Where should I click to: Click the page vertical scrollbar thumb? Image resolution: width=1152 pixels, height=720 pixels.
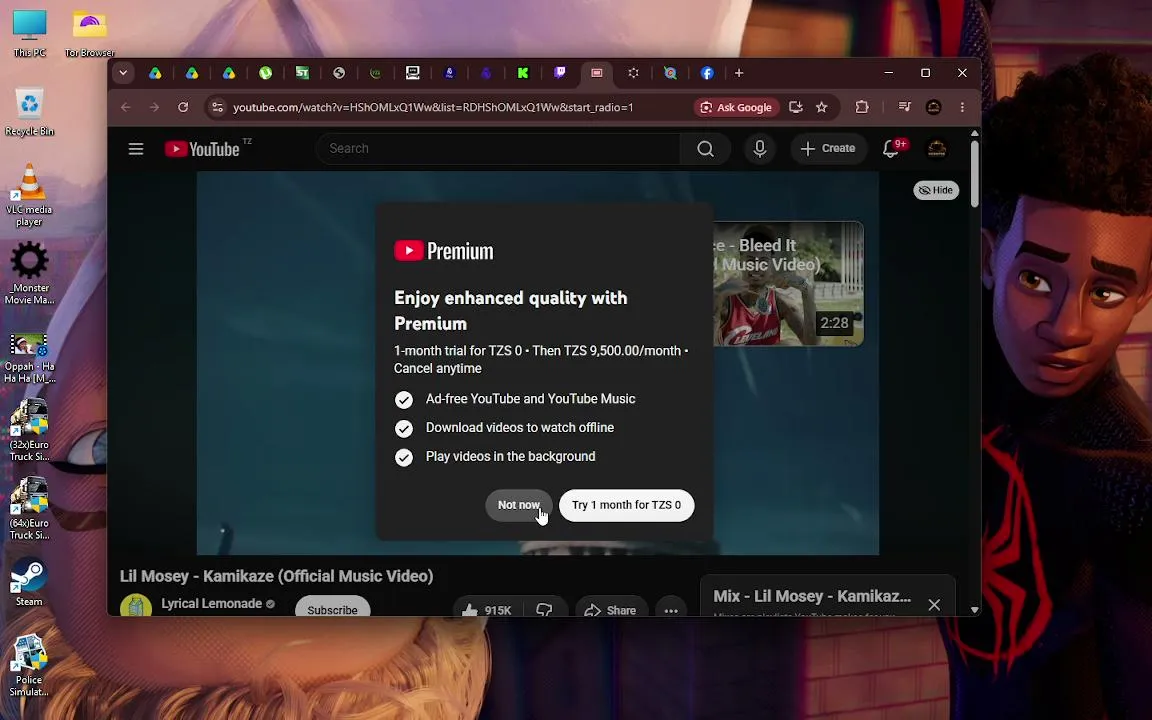click(x=975, y=173)
